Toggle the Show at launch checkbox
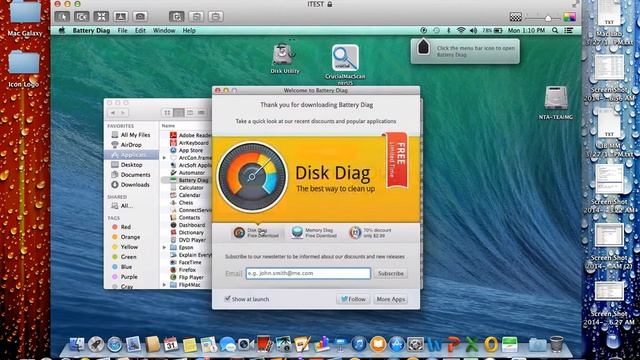 click(227, 298)
